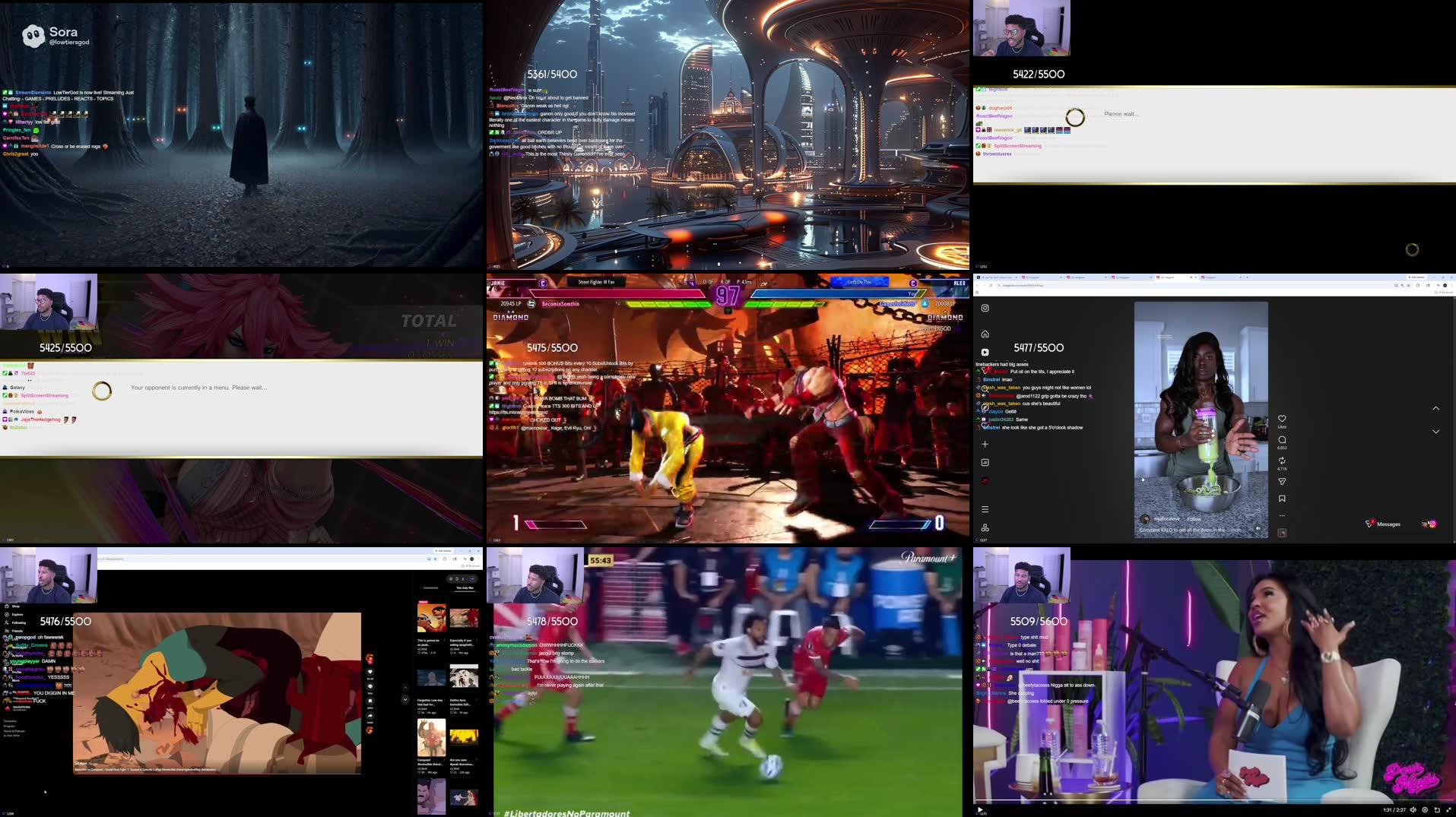Image resolution: width=1456 pixels, height=817 pixels.
Task: Switch to the You may like tab
Action: click(465, 588)
